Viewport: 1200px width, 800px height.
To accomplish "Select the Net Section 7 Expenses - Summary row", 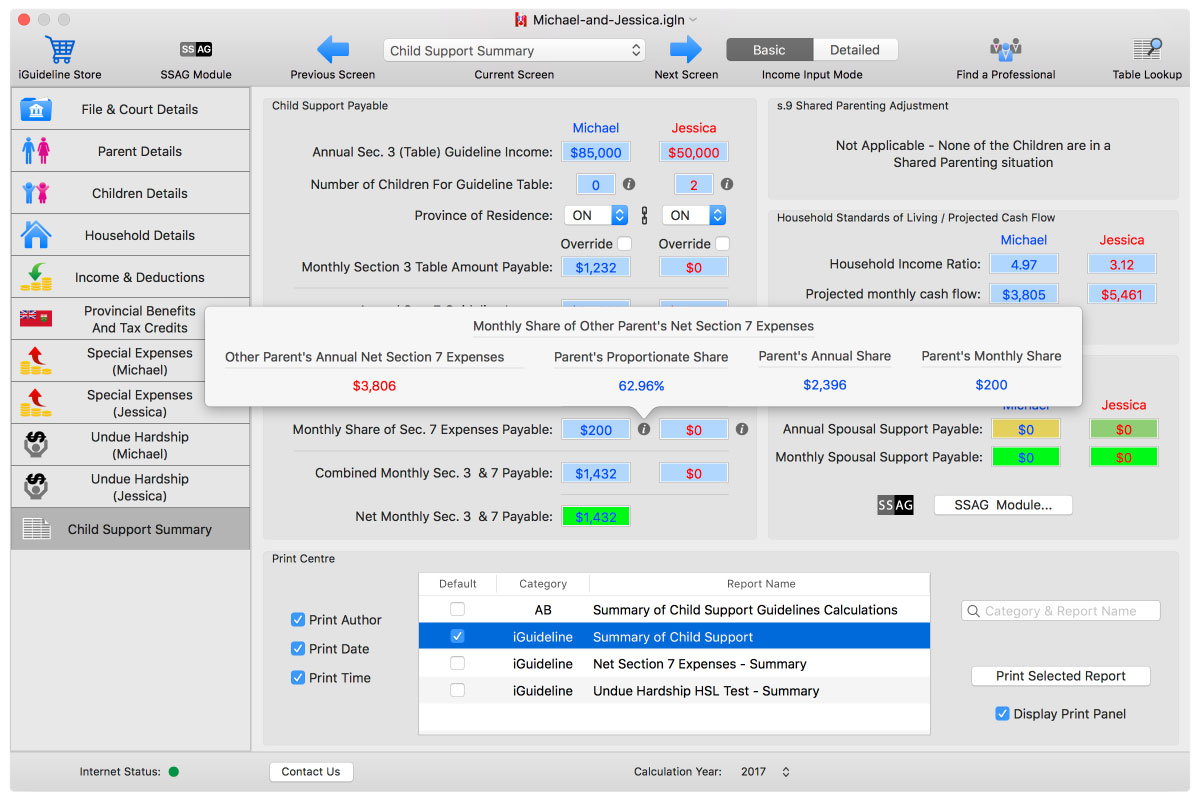I will (675, 663).
